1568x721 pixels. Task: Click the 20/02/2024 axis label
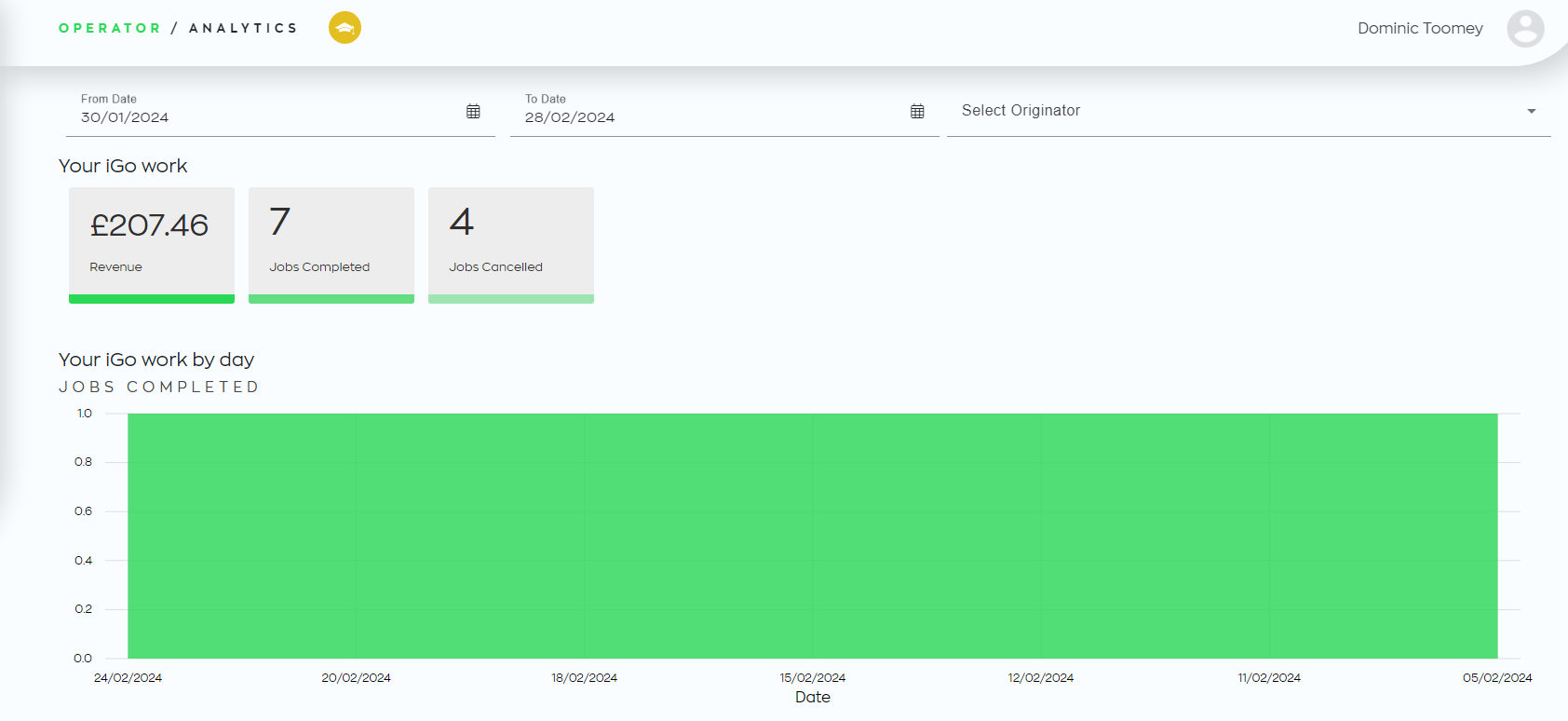pos(357,677)
